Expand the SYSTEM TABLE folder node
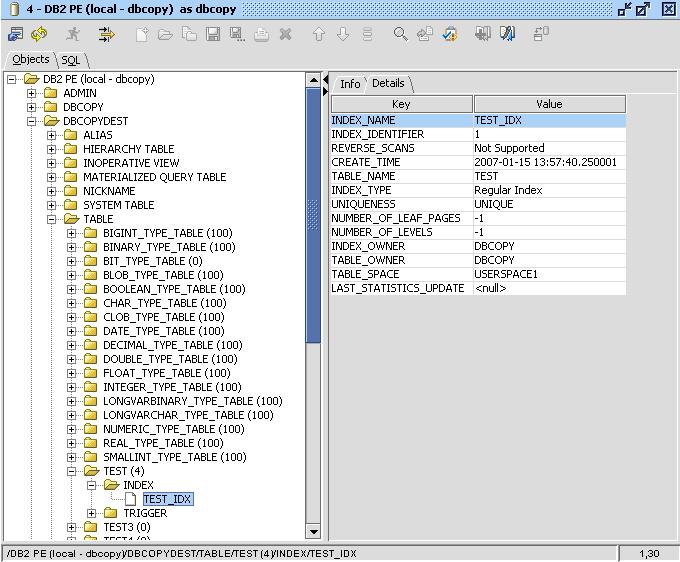 [x=51, y=205]
